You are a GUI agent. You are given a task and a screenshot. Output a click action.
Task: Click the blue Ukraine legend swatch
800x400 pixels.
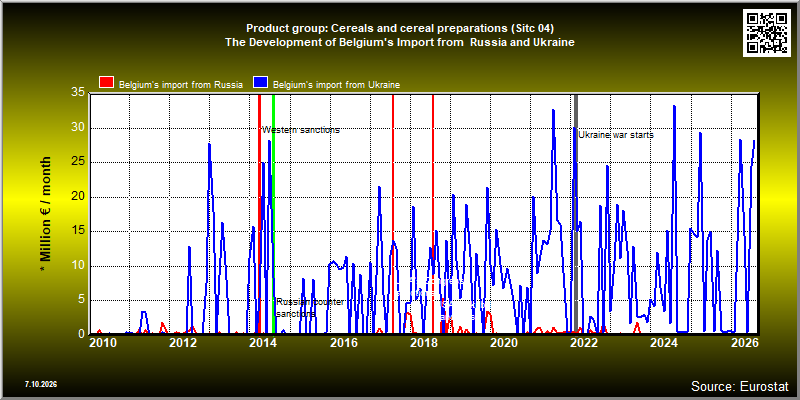(261, 83)
